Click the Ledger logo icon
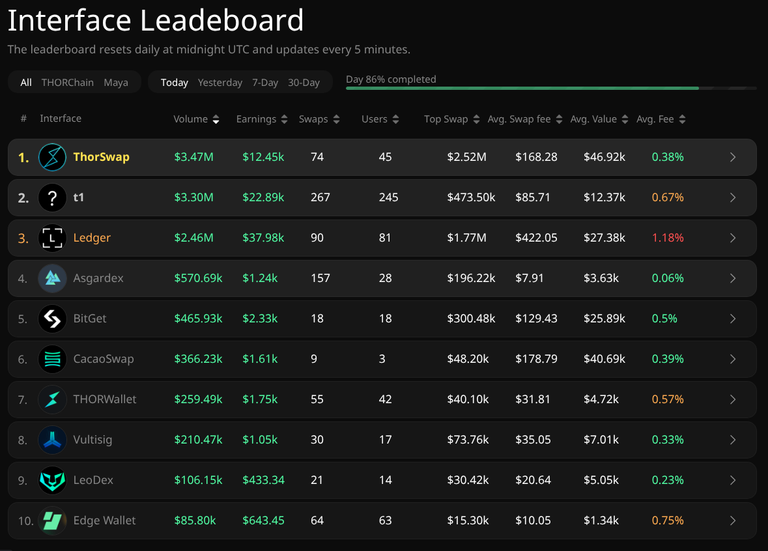This screenshot has width=768, height=551. [52, 238]
